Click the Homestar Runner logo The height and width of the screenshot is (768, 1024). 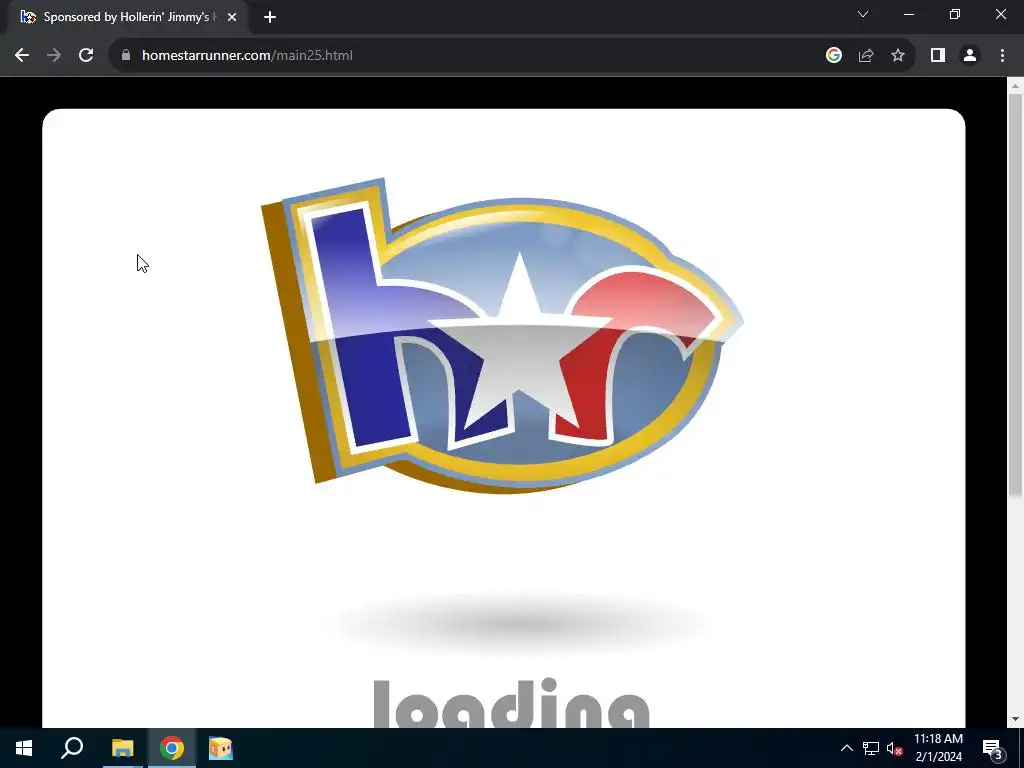tap(502, 336)
